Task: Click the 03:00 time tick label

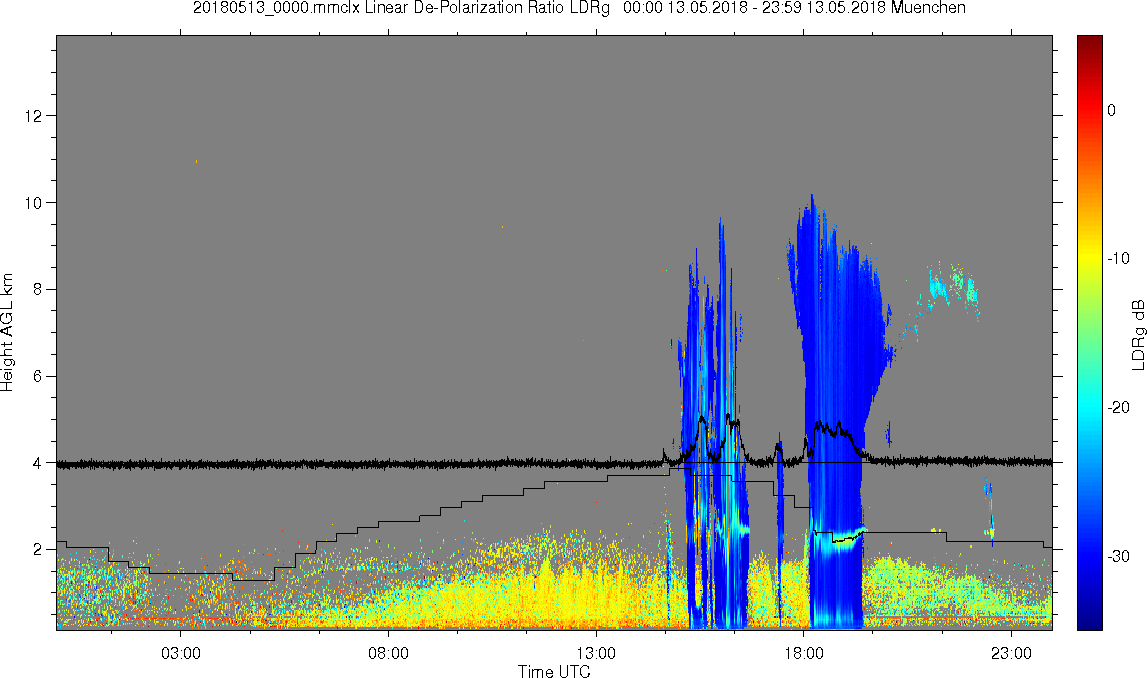Action: pyautogui.click(x=181, y=652)
